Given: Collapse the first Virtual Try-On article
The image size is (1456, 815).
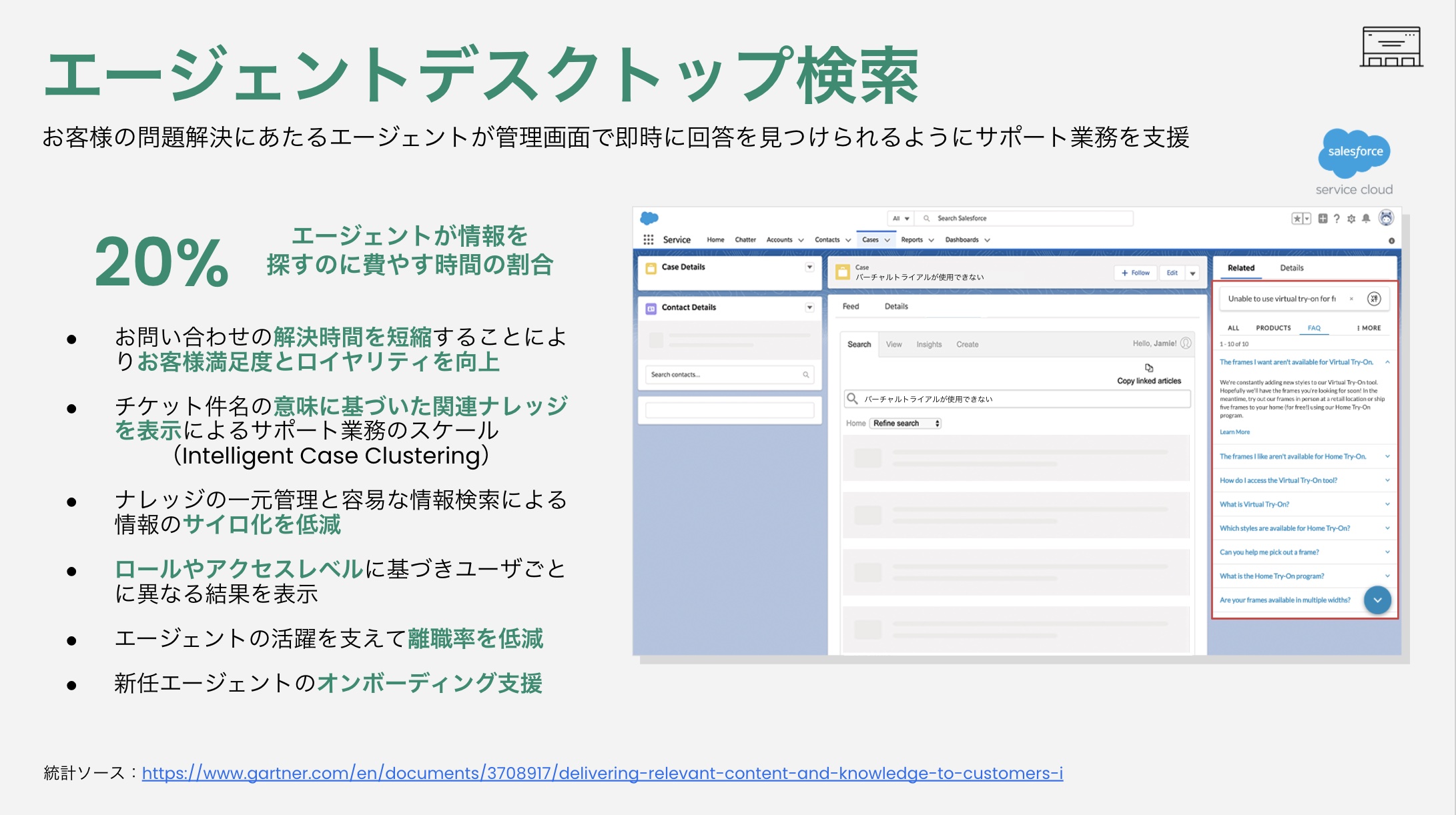Looking at the screenshot, I should (1387, 362).
